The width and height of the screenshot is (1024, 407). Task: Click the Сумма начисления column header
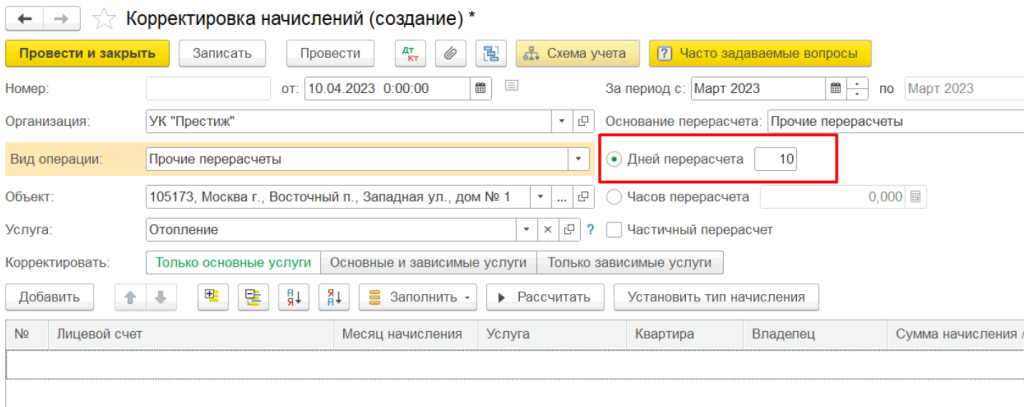[955, 334]
